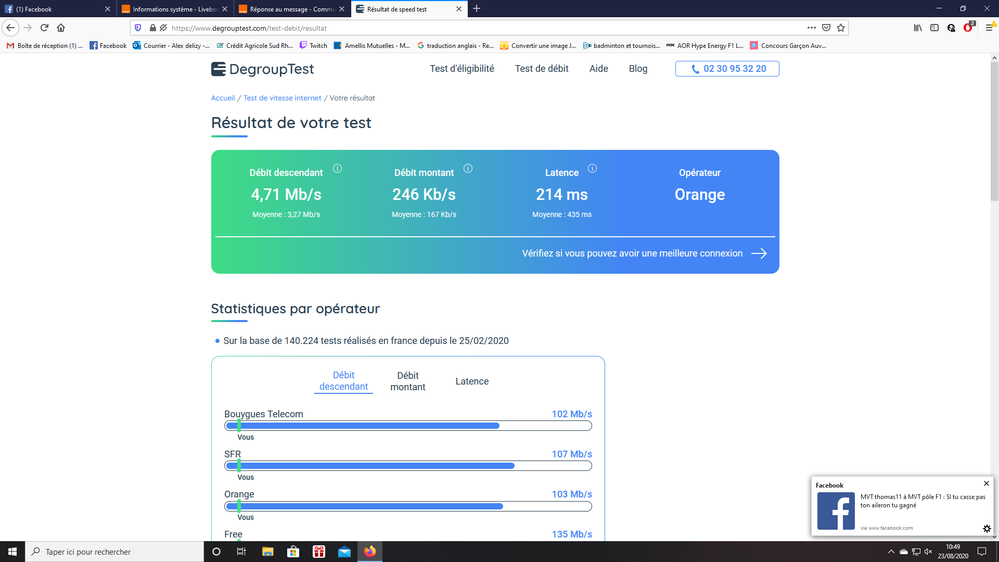
Task: Click Vérifiez si vous pouvez avoir une meilleure connexion
Action: click(644, 254)
